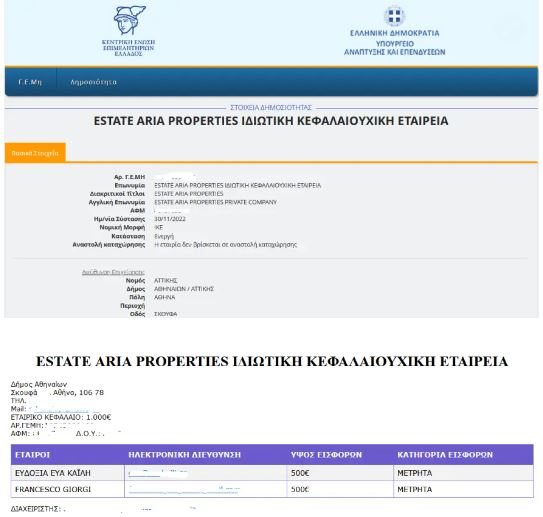
Task: Click the Διεύθυνση Επιχείρησης underlined link
Action: 113,272
